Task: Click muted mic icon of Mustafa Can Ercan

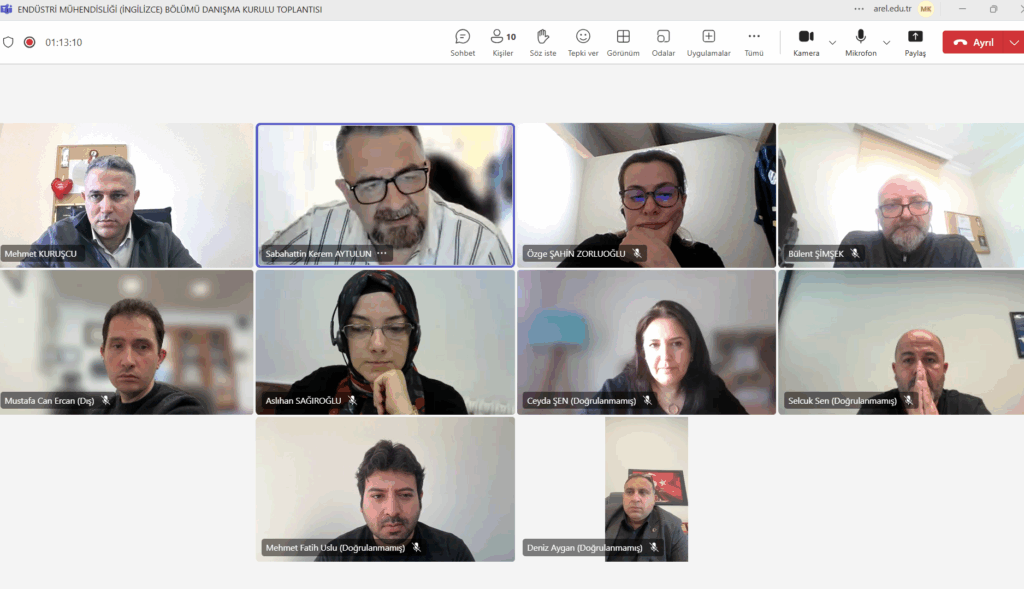Action: point(106,400)
